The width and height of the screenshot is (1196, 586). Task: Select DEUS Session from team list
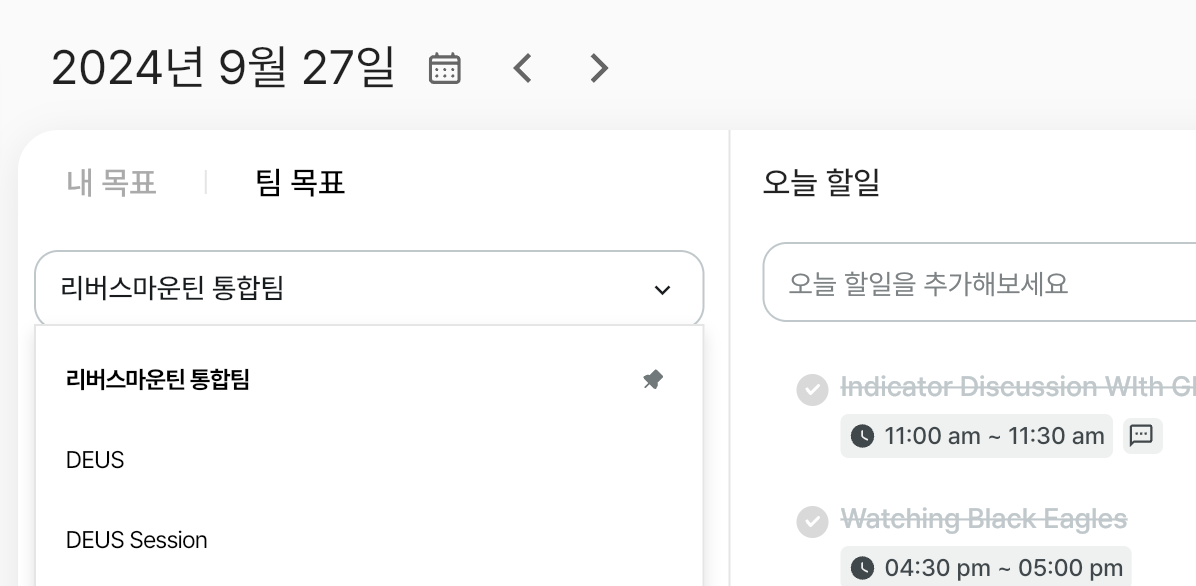[137, 540]
